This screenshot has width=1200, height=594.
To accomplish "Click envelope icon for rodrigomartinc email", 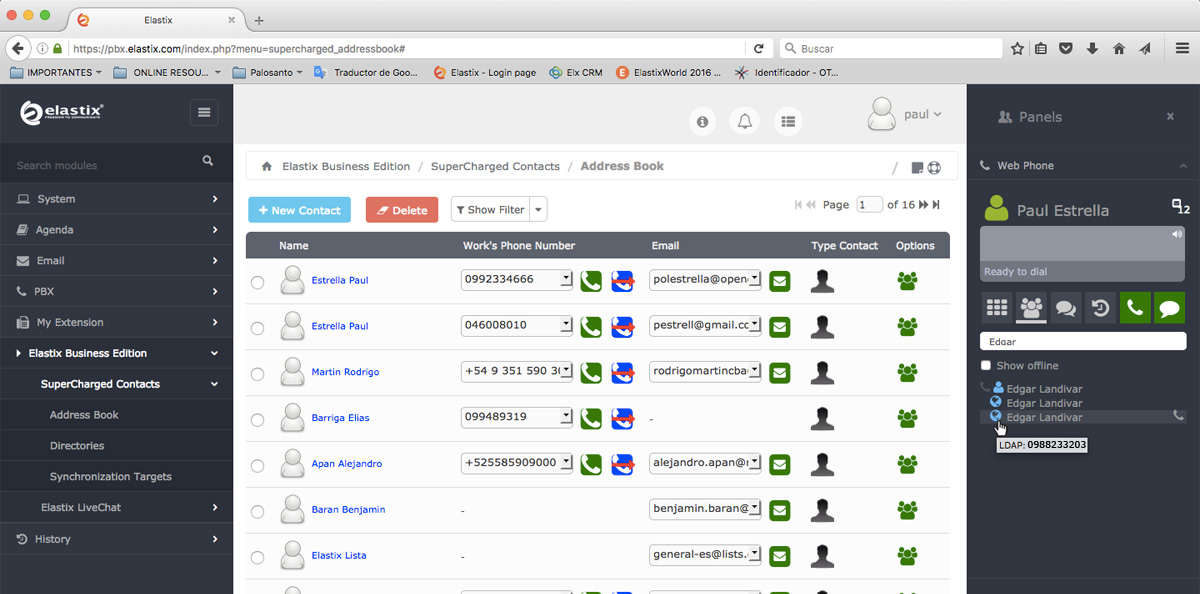I will 780,372.
